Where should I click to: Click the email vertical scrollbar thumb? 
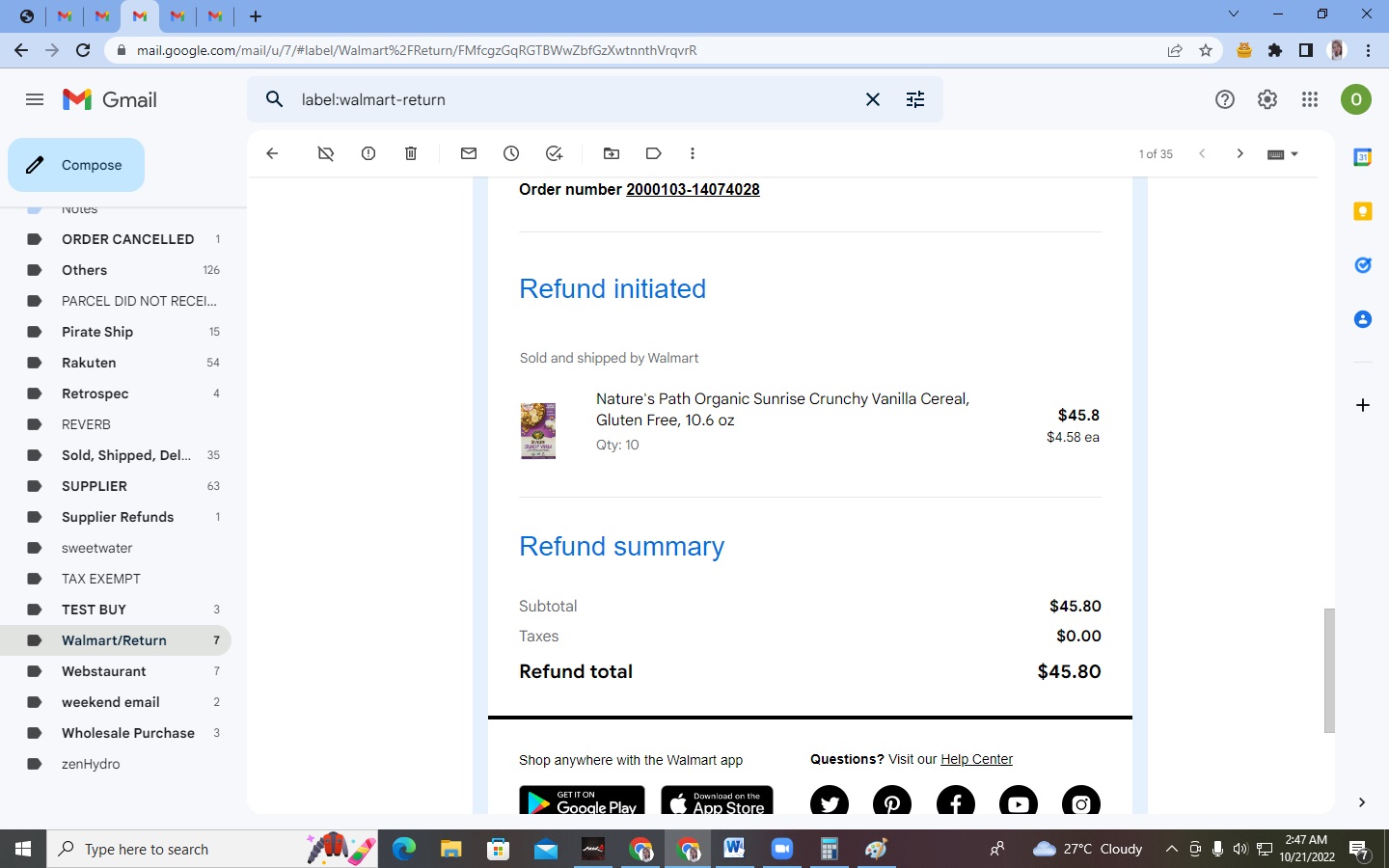(1329, 670)
